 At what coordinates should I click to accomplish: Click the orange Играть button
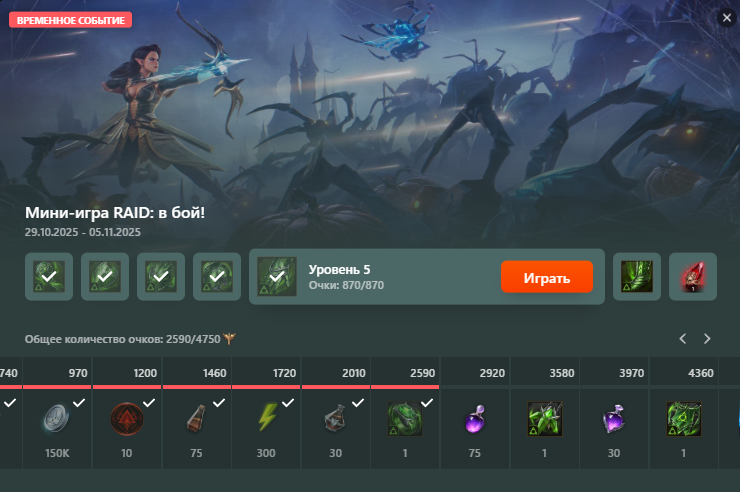click(x=547, y=277)
